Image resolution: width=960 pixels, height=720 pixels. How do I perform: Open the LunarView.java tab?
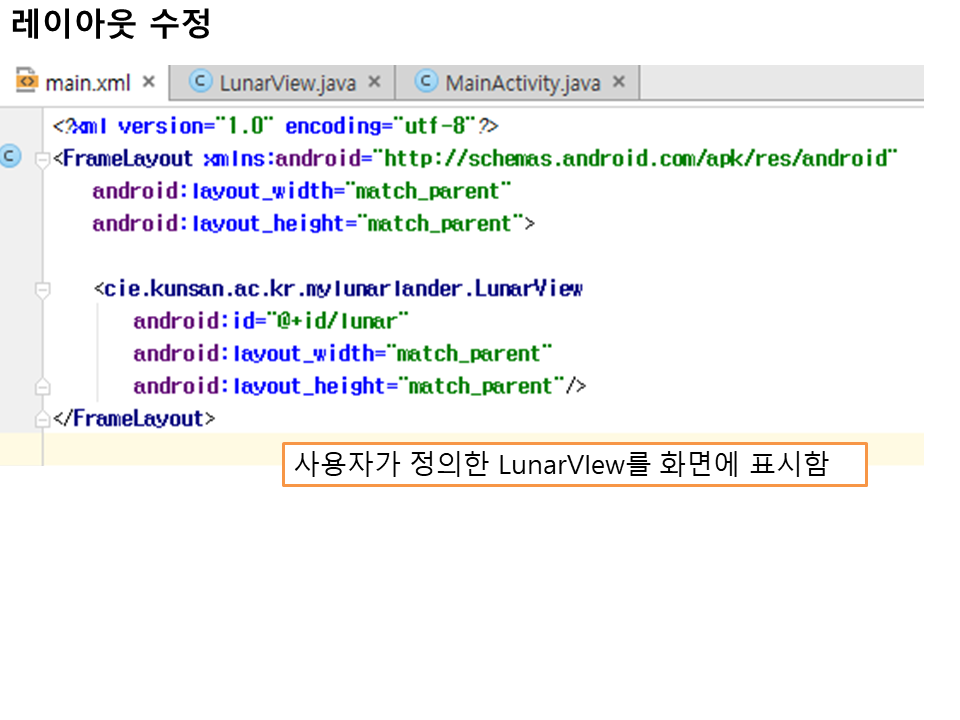[286, 83]
